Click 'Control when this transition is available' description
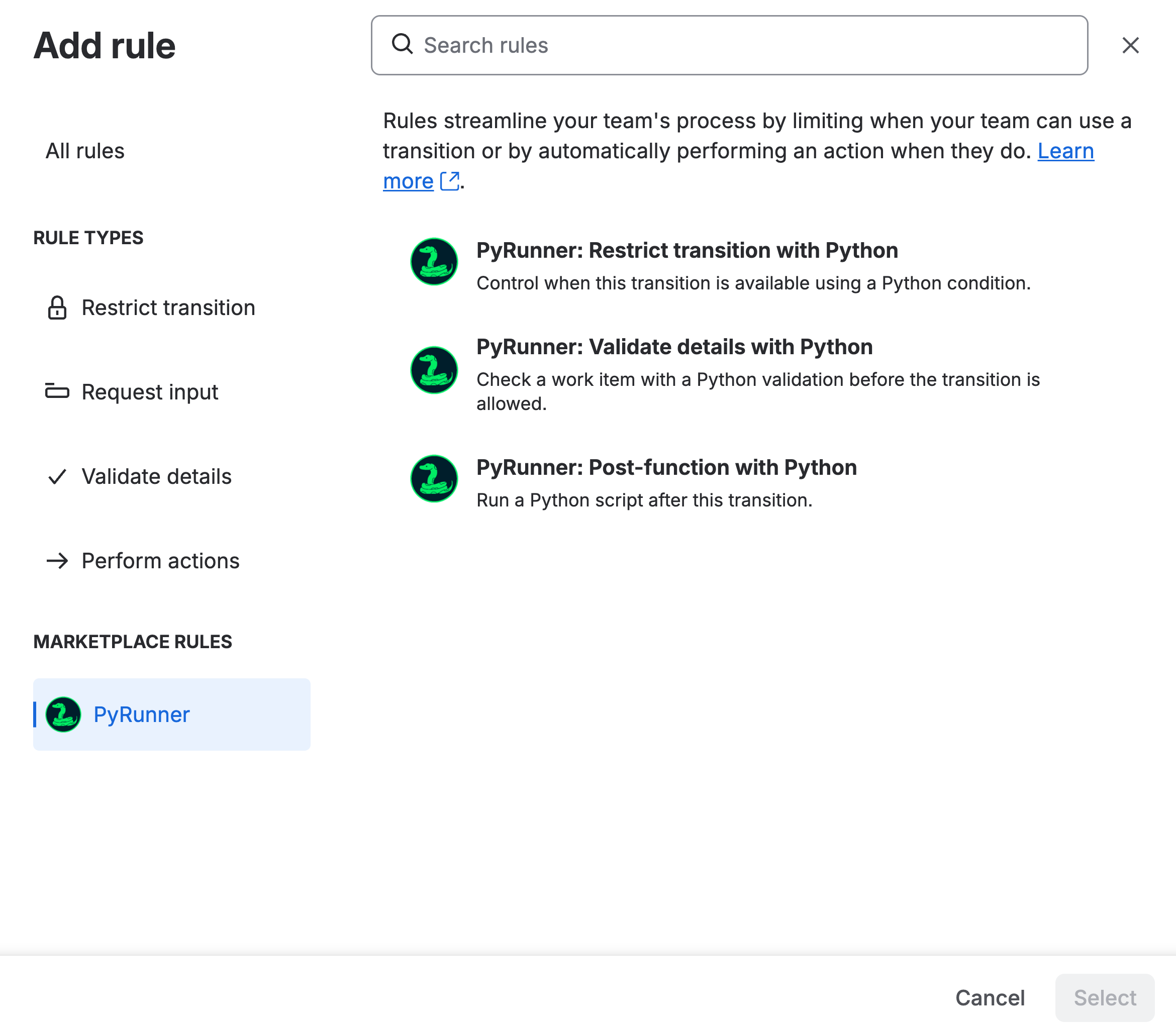 (x=753, y=283)
